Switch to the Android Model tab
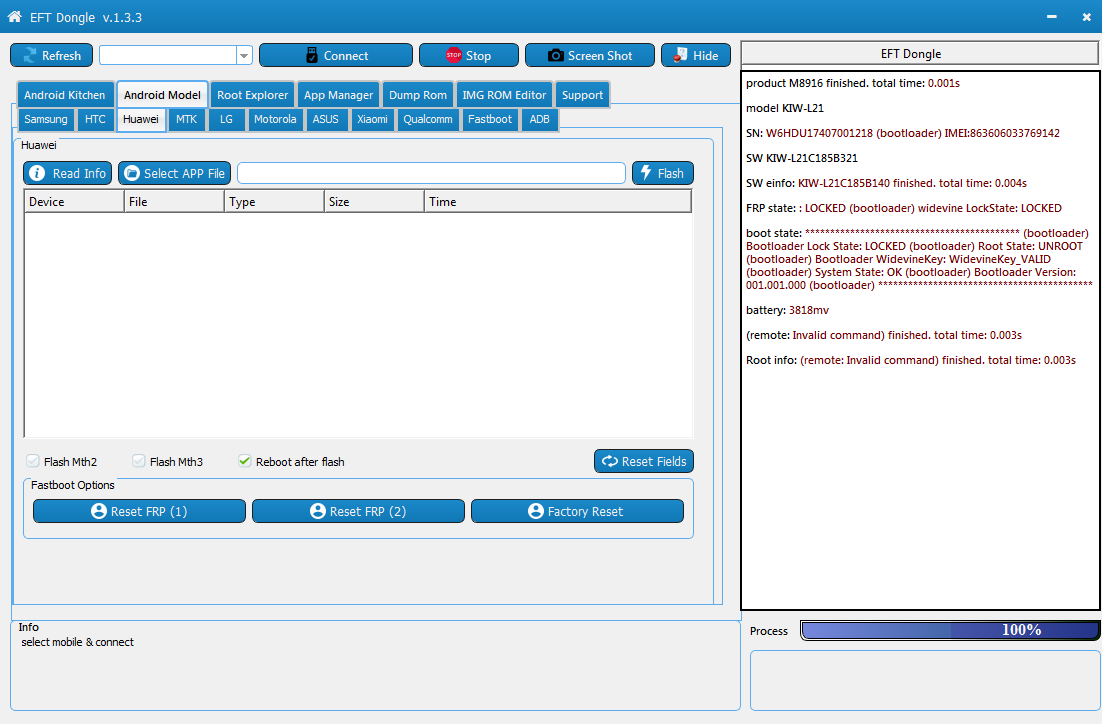 pyautogui.click(x=162, y=95)
